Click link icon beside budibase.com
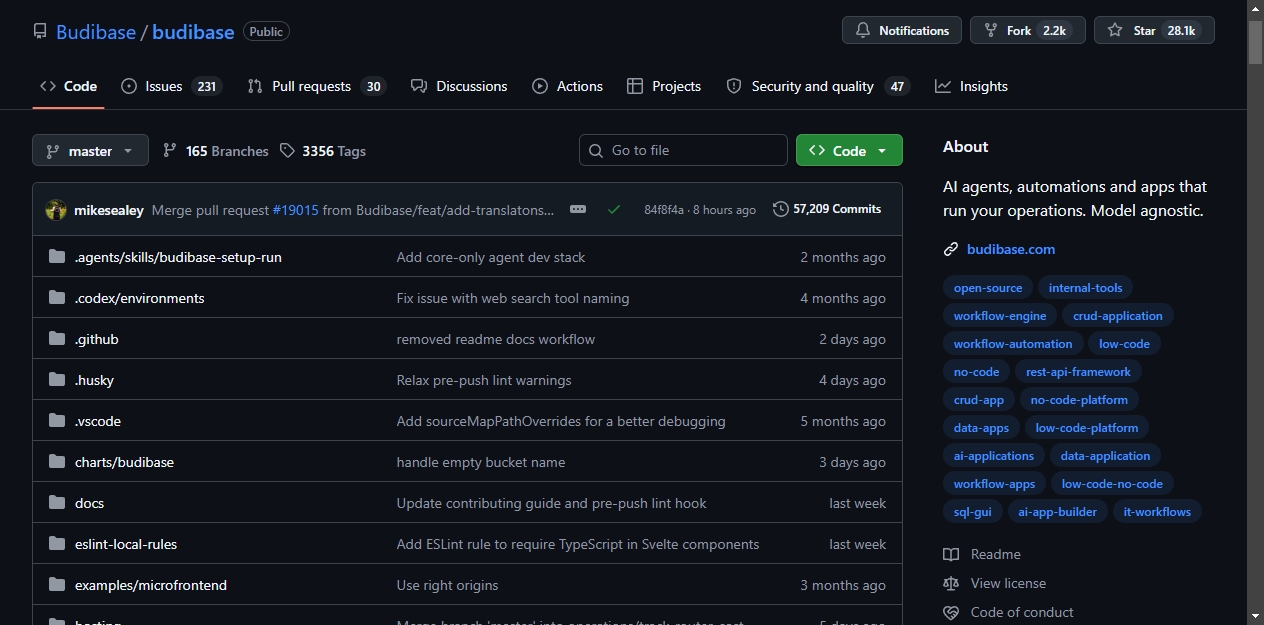The width and height of the screenshot is (1264, 625). coord(951,249)
